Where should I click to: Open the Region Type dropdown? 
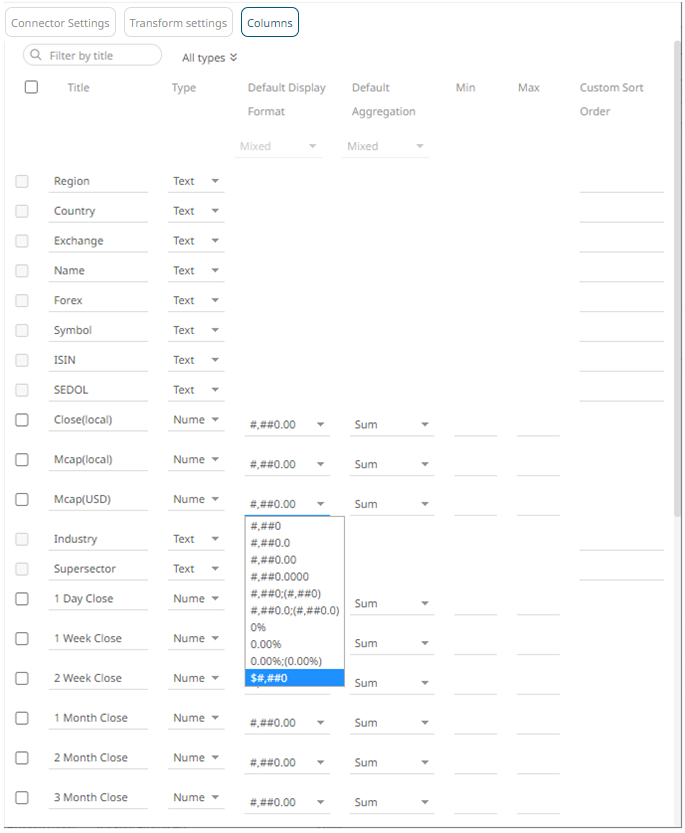click(x=196, y=182)
